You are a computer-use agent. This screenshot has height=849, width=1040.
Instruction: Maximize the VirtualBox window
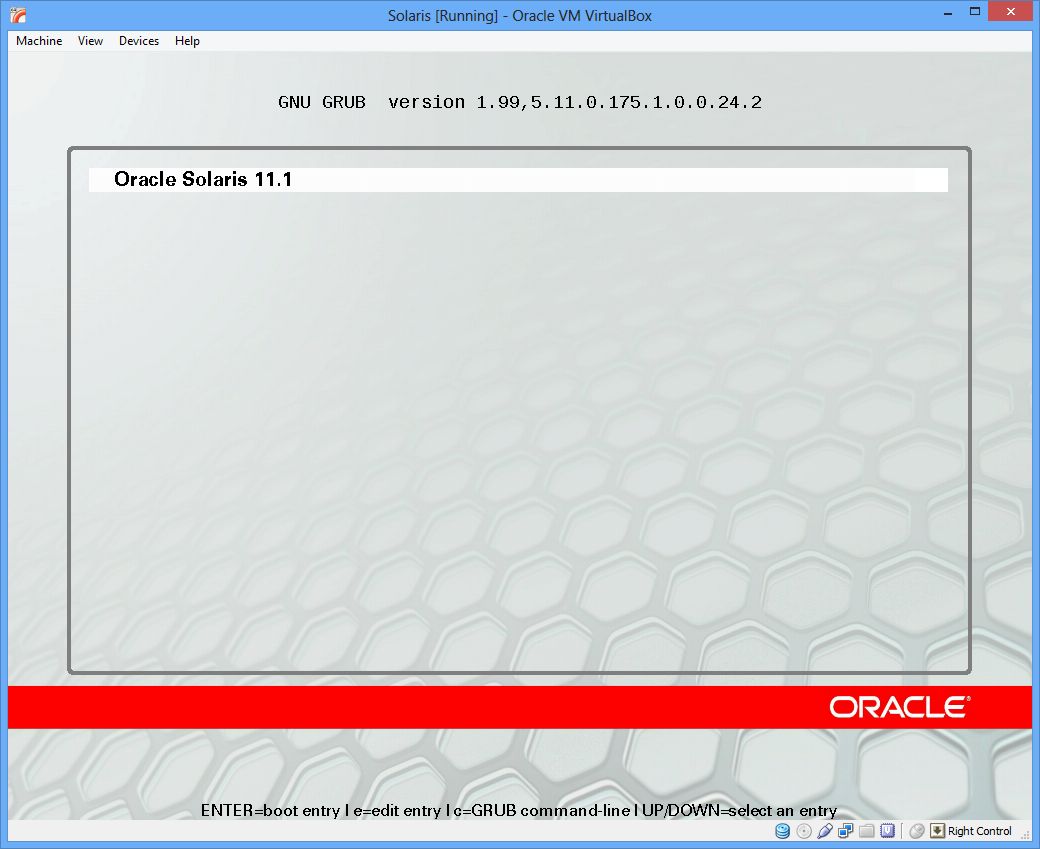[x=975, y=12]
